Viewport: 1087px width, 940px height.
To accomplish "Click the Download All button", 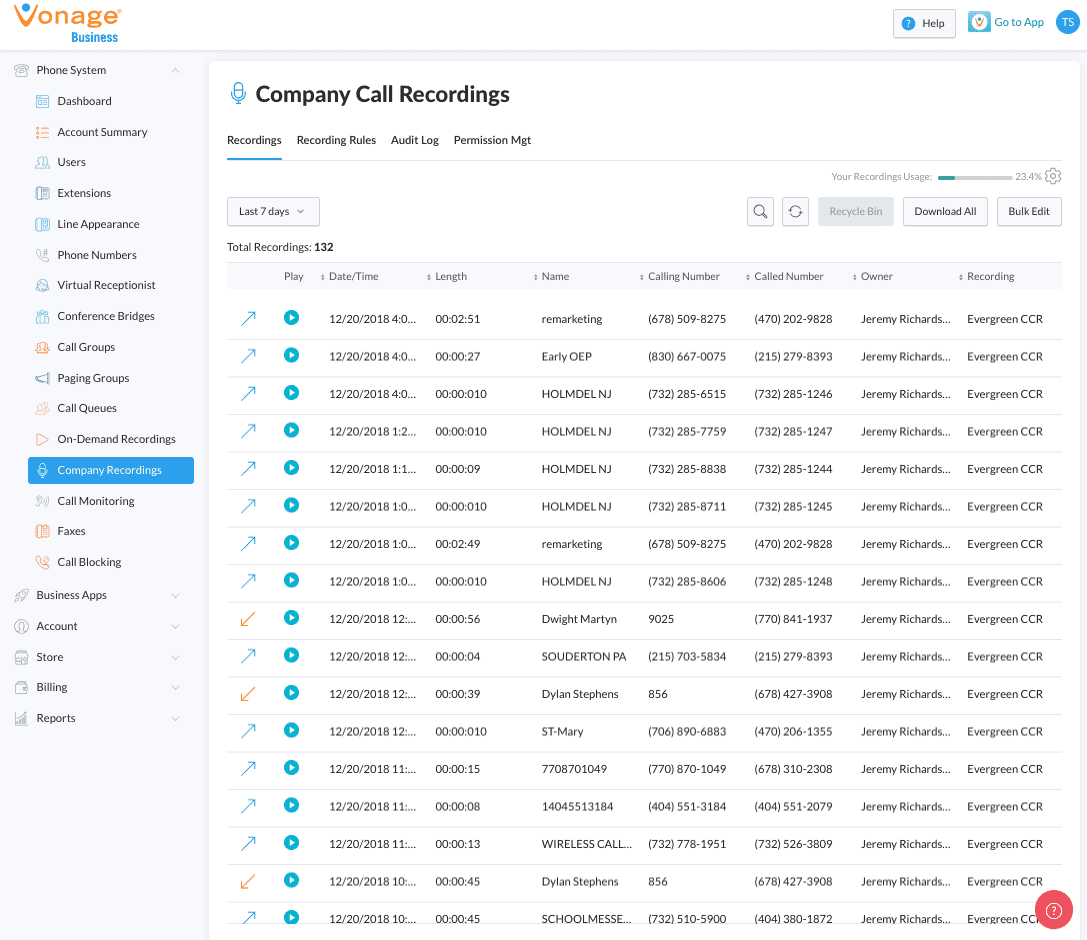I will pyautogui.click(x=945, y=212).
